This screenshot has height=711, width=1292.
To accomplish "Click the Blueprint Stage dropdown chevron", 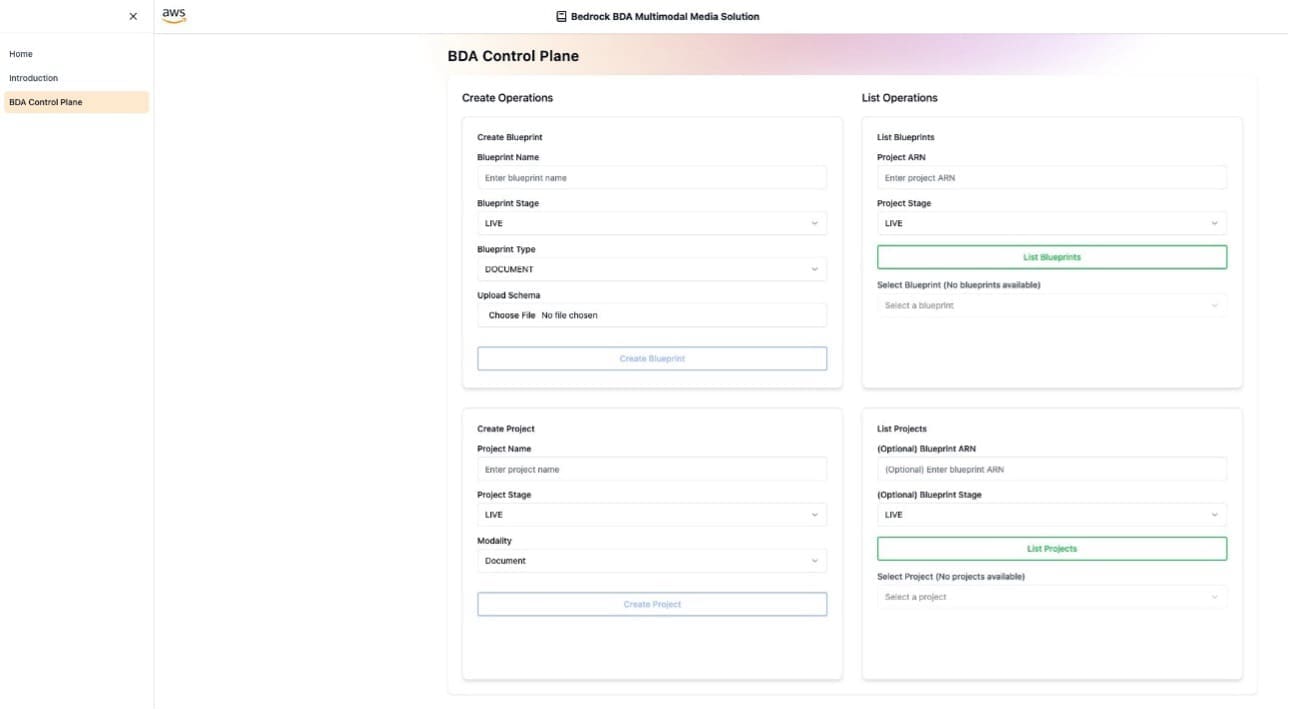I will [x=817, y=223].
